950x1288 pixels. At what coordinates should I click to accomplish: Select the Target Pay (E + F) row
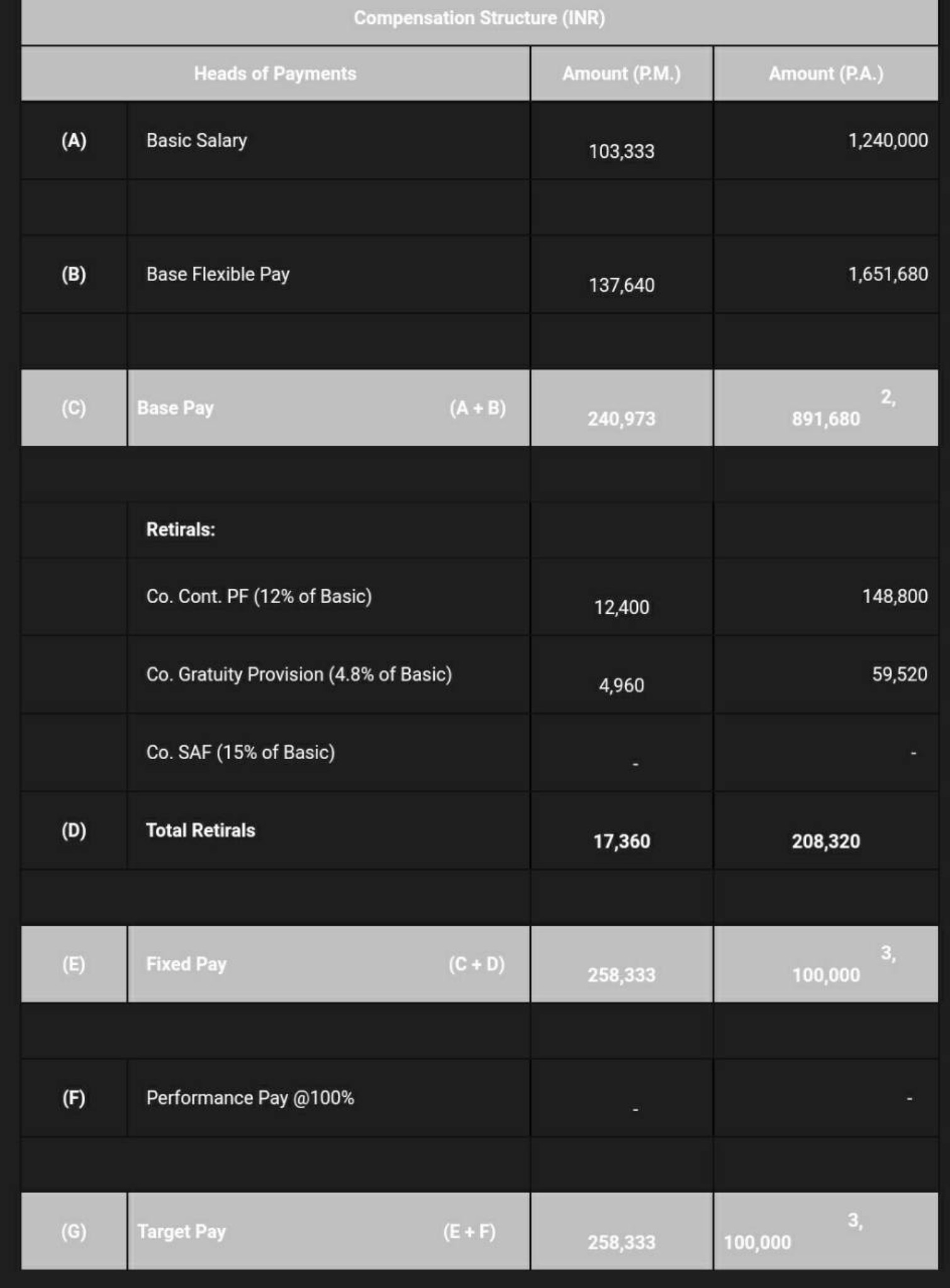pos(479,1231)
